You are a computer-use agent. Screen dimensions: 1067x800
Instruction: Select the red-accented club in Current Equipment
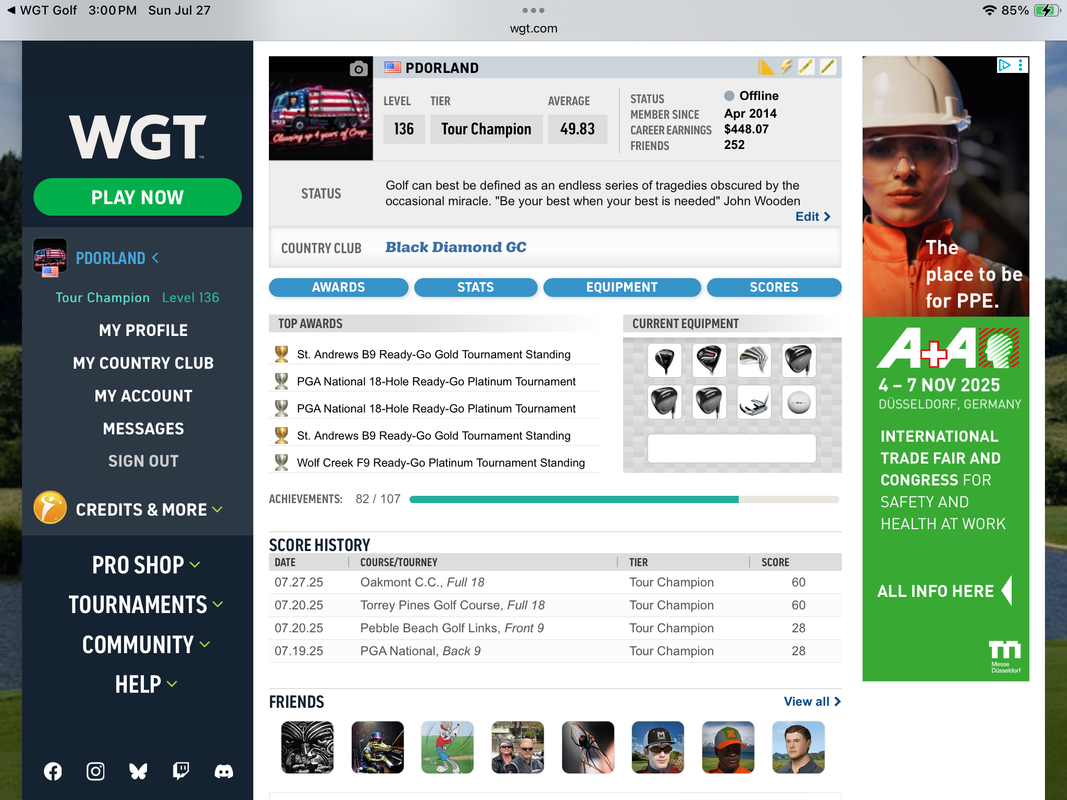click(x=709, y=360)
